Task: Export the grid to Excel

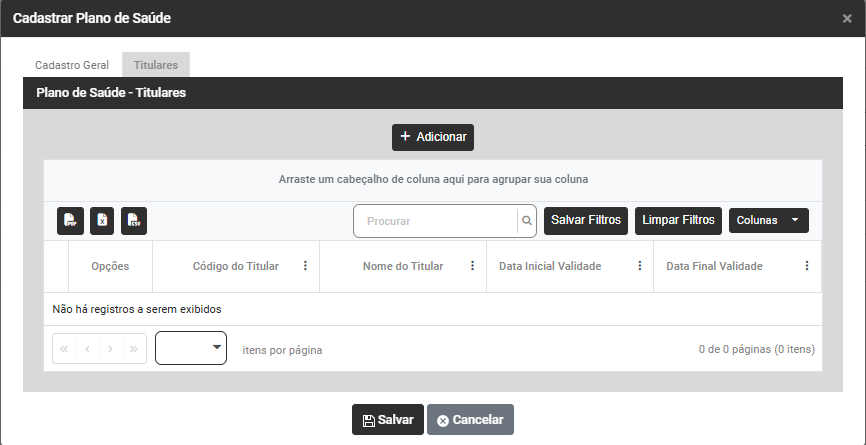Action: point(102,221)
